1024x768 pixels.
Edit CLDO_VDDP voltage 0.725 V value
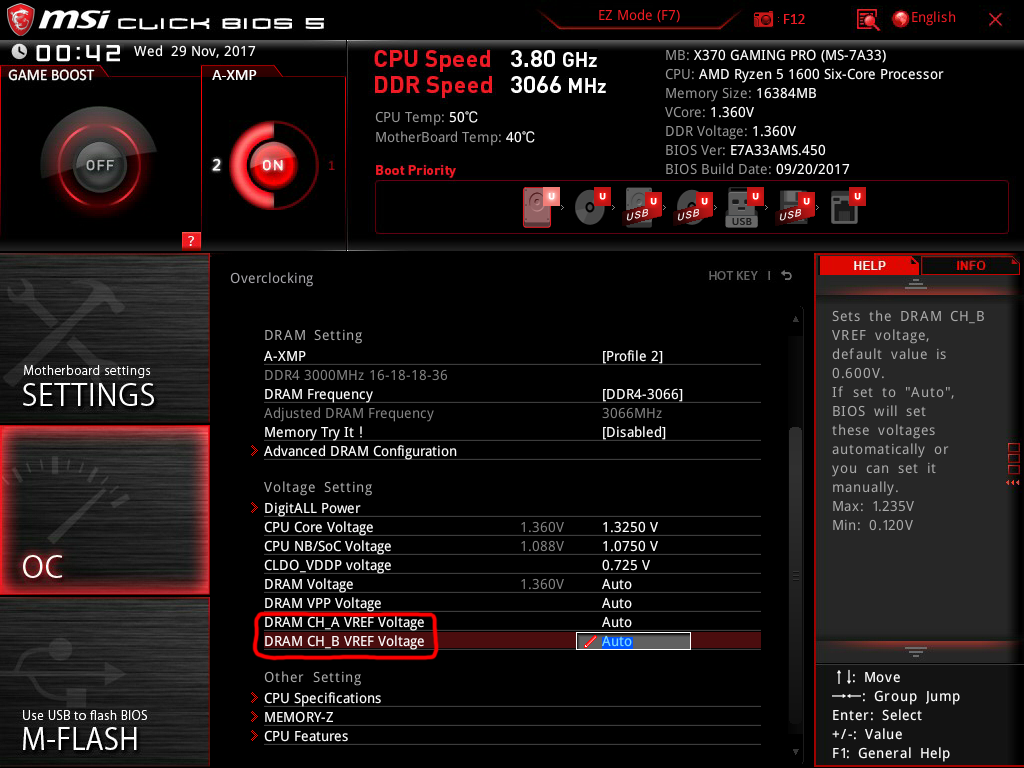(x=626, y=566)
